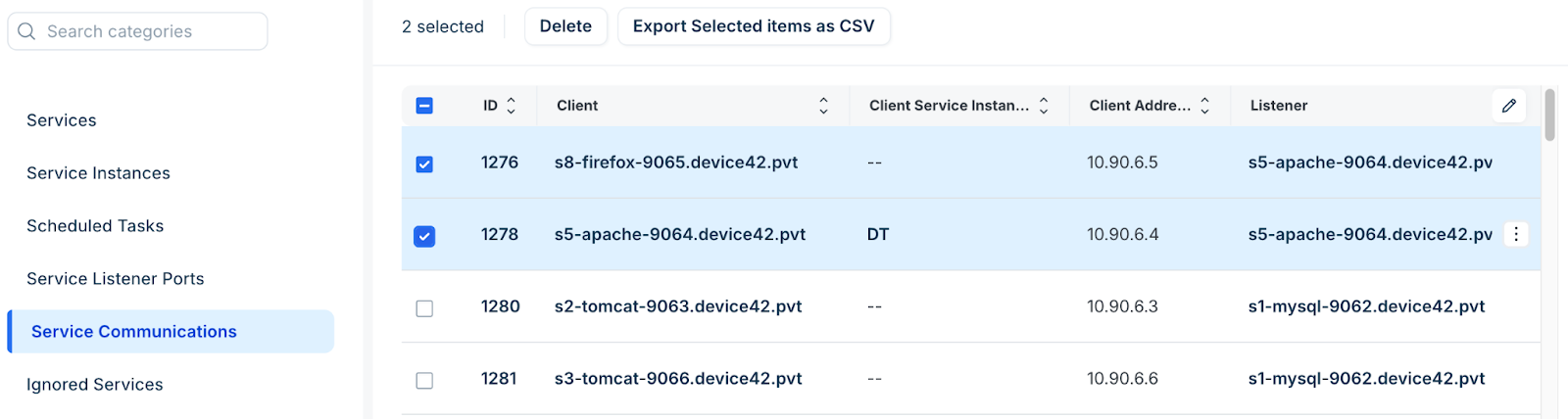This screenshot has width=1568, height=419.
Task: Click the pencil edit columns icon
Action: pos(1509,106)
